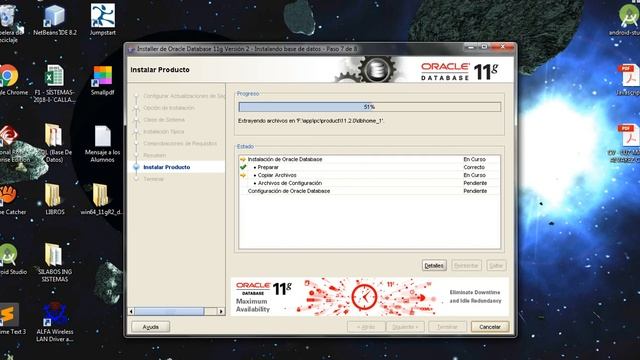The height and width of the screenshot is (360, 640).
Task: Select the Copiar Archivos status row
Action: click(369, 175)
